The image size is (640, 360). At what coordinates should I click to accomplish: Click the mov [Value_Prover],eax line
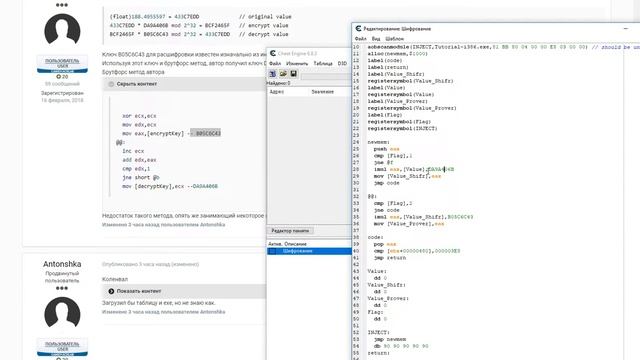pyautogui.click(x=409, y=224)
